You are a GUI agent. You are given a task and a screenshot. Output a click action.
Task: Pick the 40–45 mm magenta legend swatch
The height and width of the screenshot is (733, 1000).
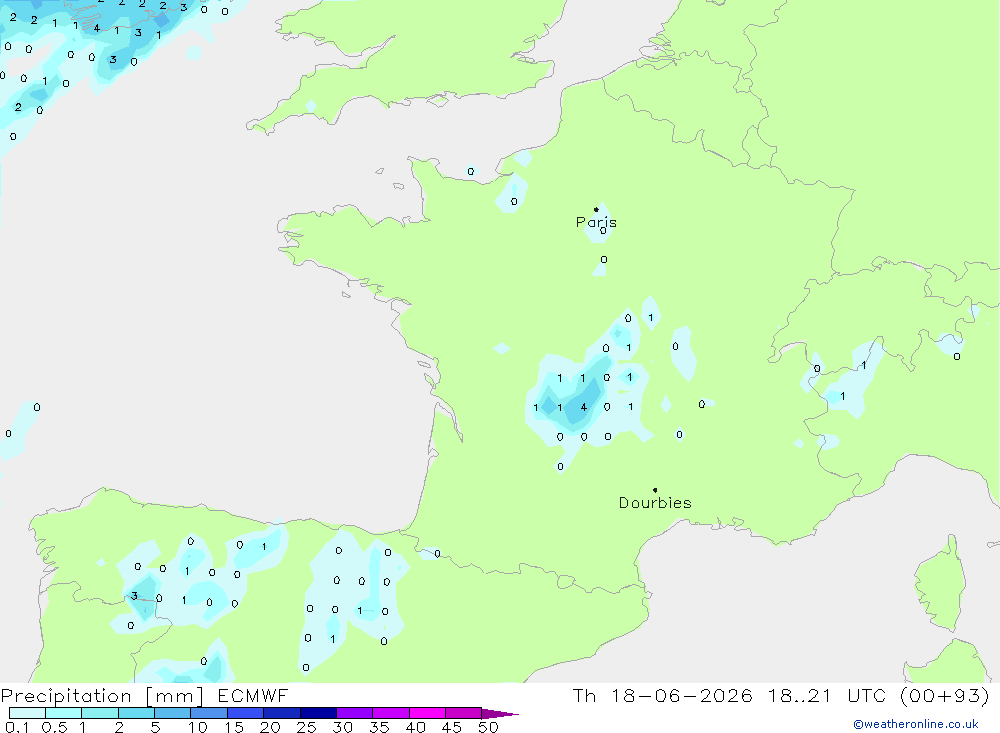427,713
